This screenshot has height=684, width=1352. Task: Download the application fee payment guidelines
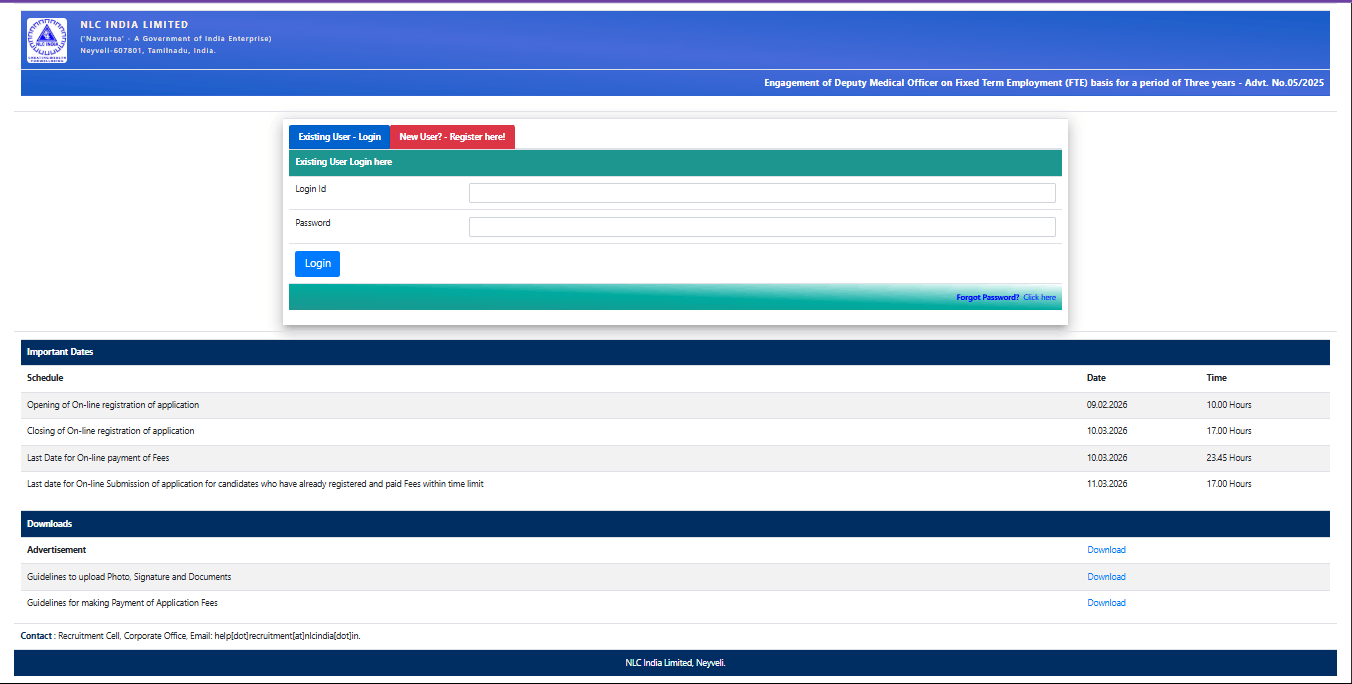1106,603
